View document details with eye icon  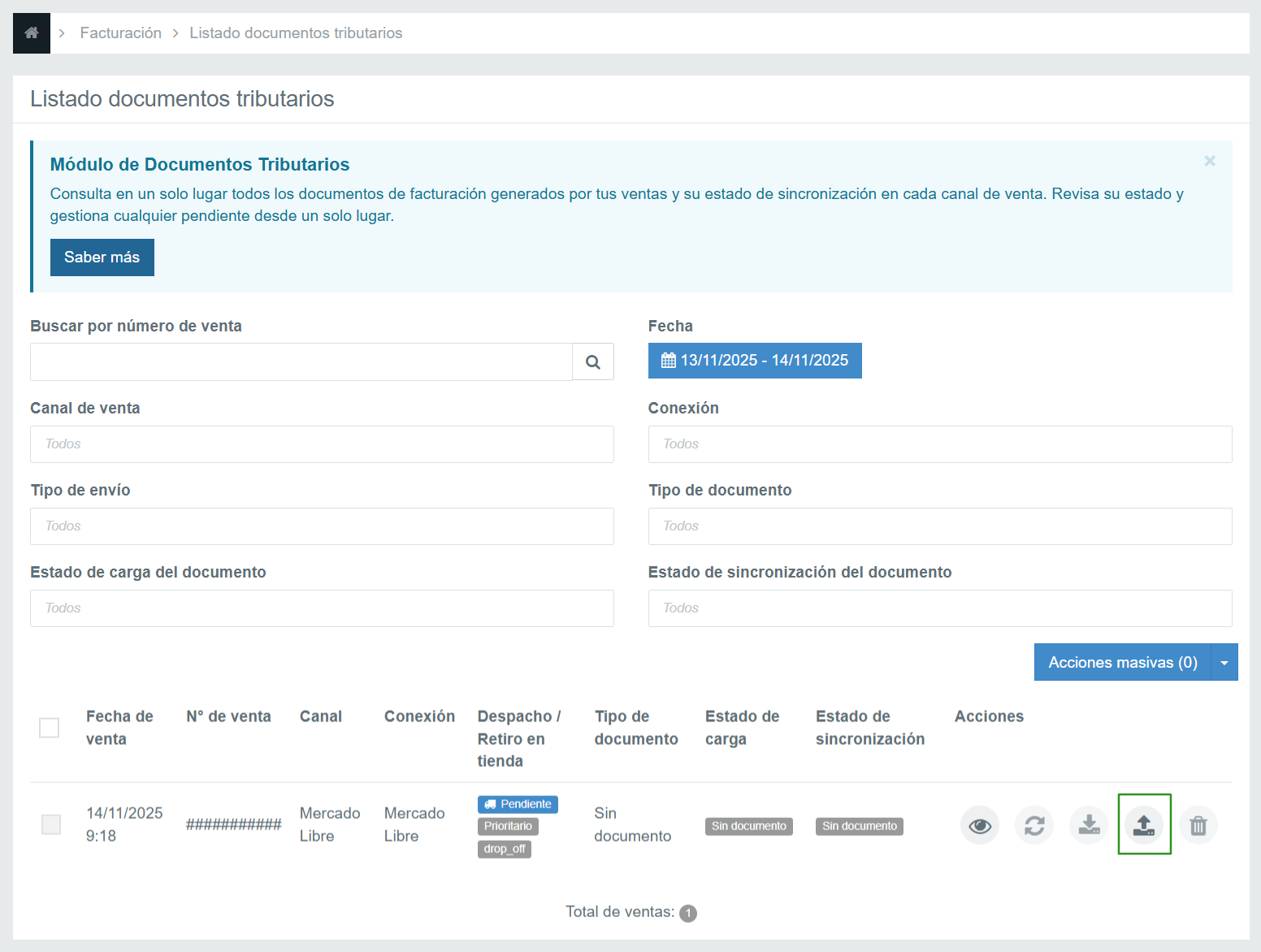tap(980, 826)
